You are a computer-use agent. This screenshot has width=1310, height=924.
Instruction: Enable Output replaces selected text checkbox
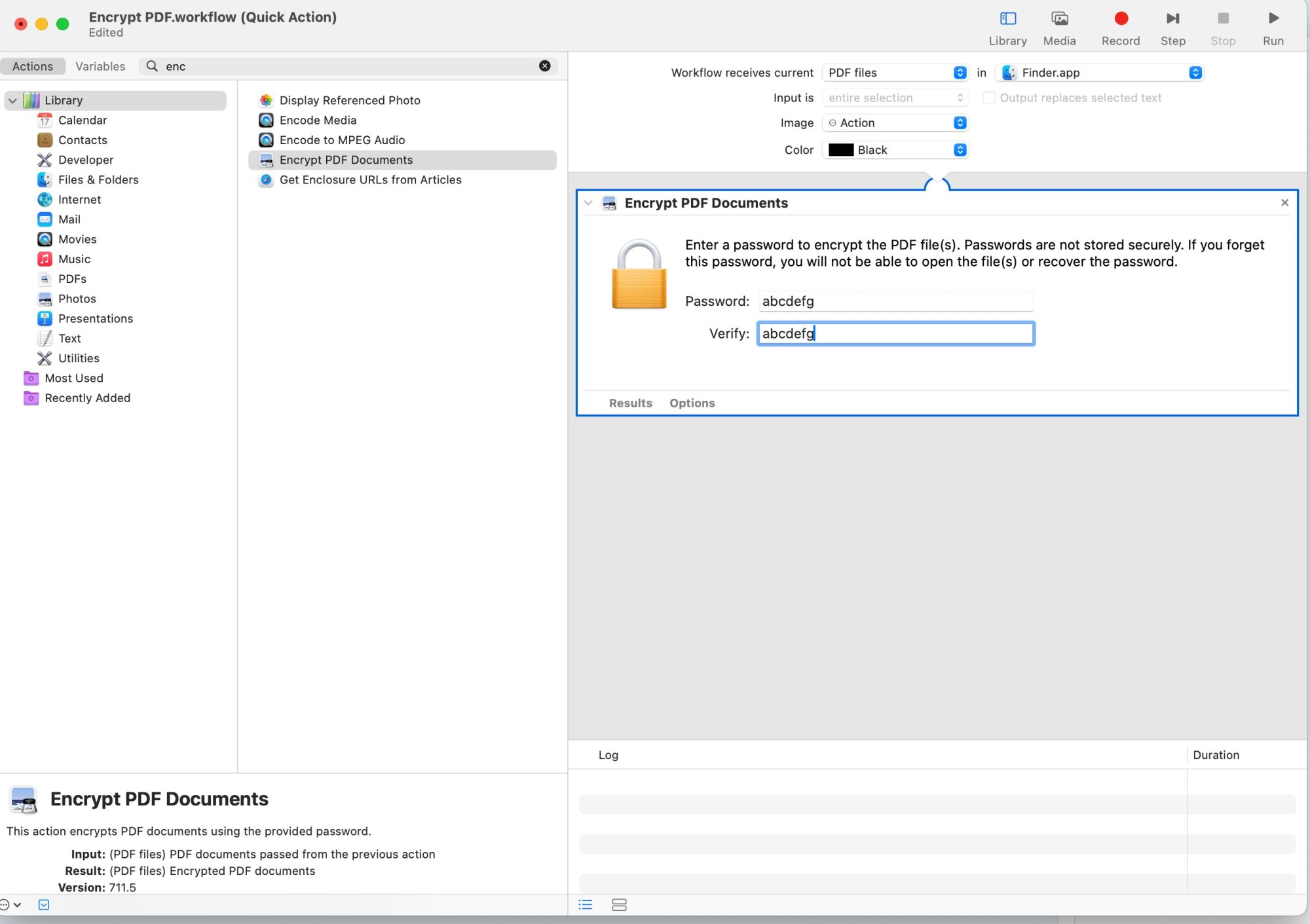pyautogui.click(x=989, y=98)
